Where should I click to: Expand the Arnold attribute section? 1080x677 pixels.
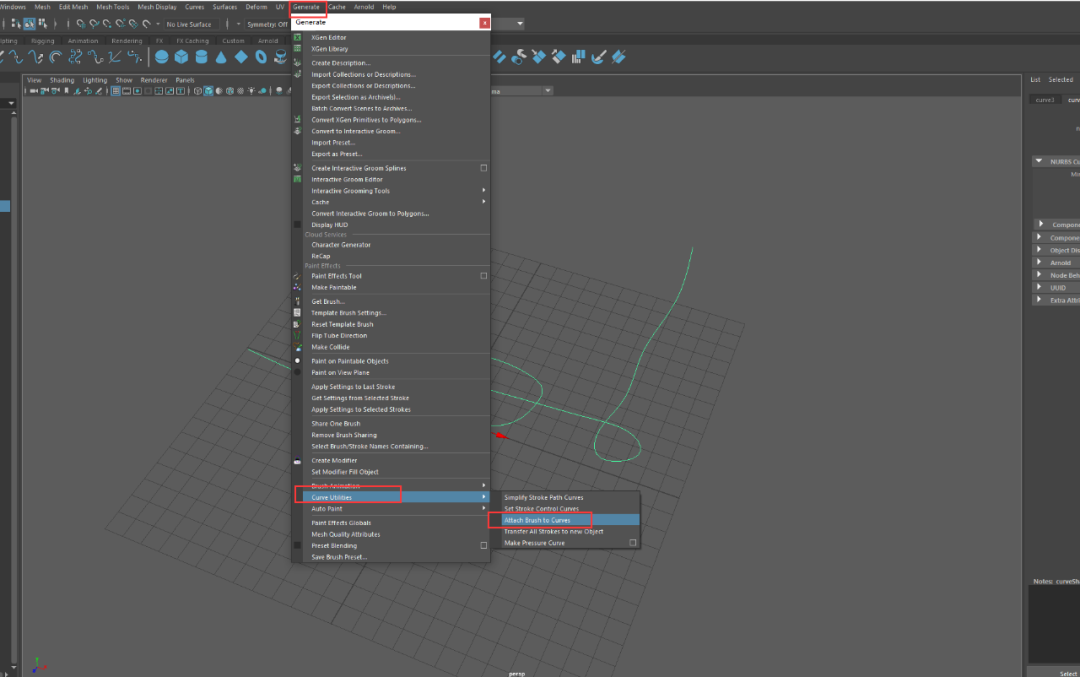pyautogui.click(x=1039, y=262)
